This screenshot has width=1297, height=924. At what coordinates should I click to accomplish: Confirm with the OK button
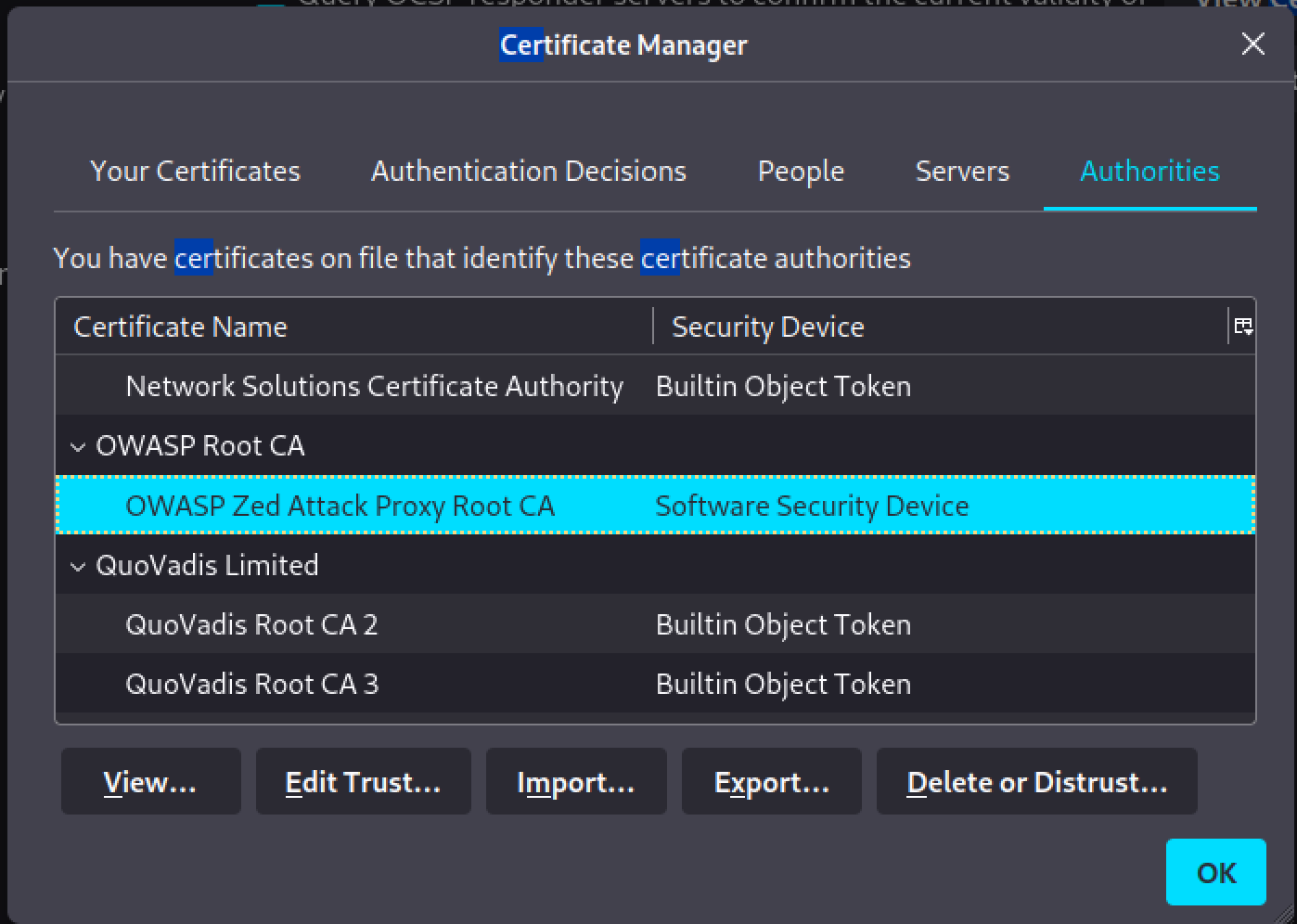[1215, 872]
